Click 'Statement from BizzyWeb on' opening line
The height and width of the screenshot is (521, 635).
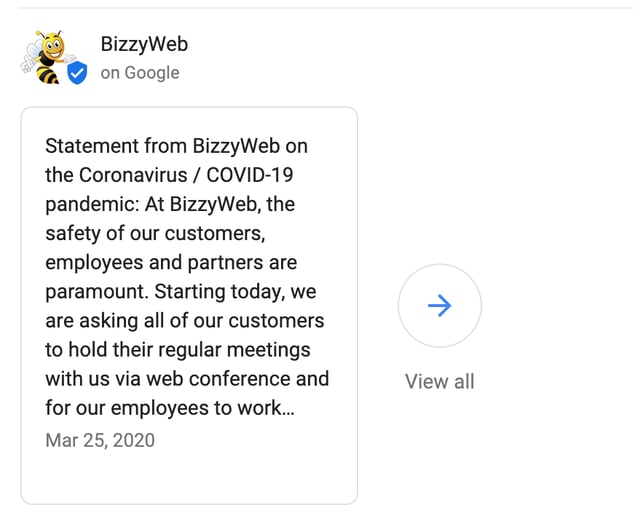point(177,146)
